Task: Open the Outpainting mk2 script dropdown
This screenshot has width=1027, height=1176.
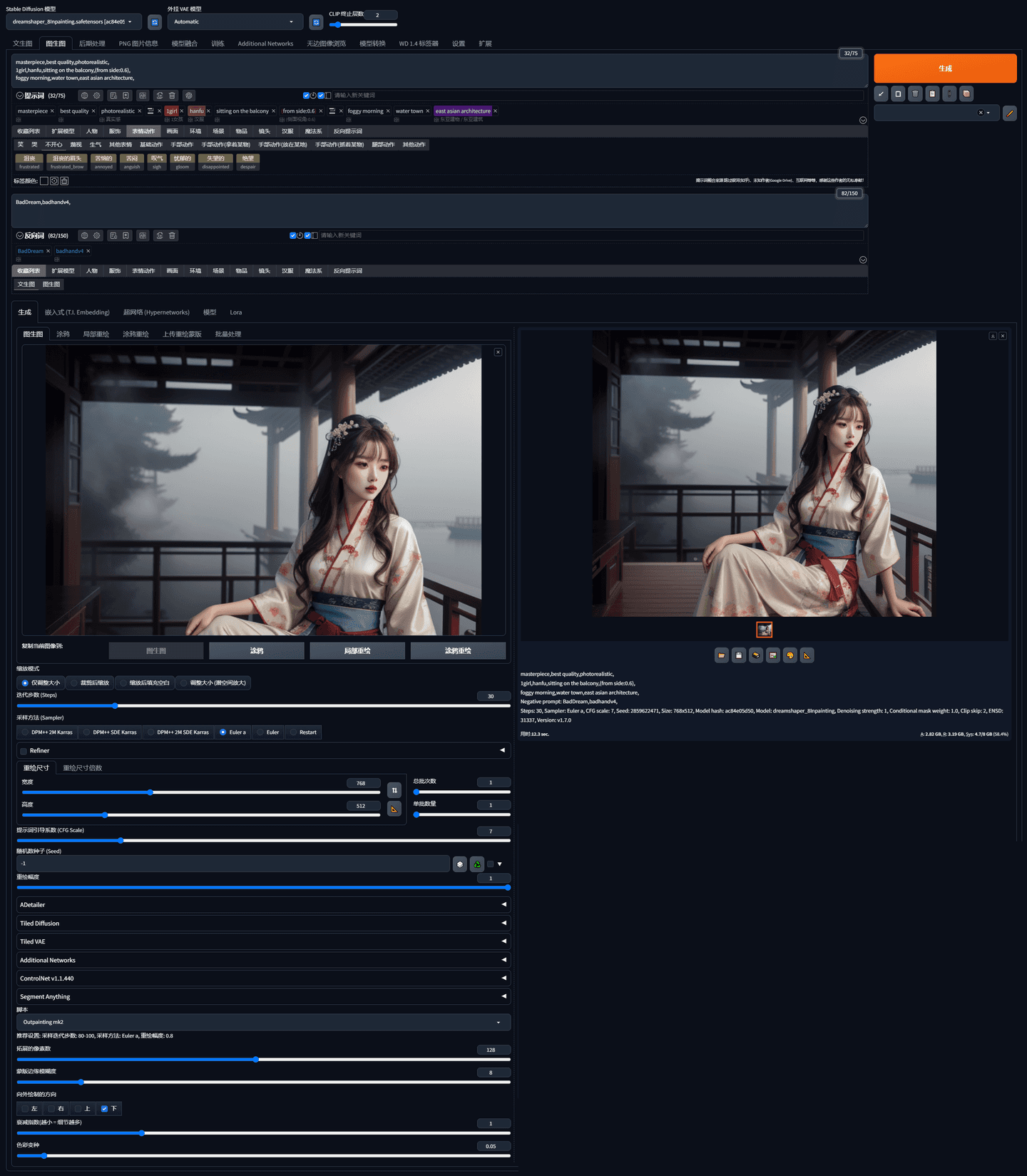Action: point(263,1022)
